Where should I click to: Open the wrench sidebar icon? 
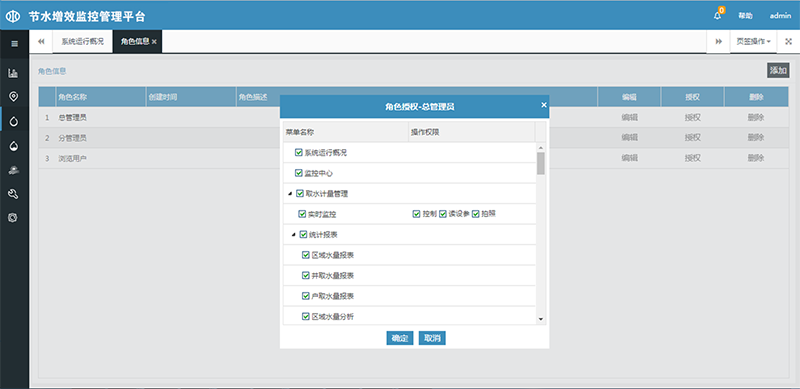coord(13,194)
